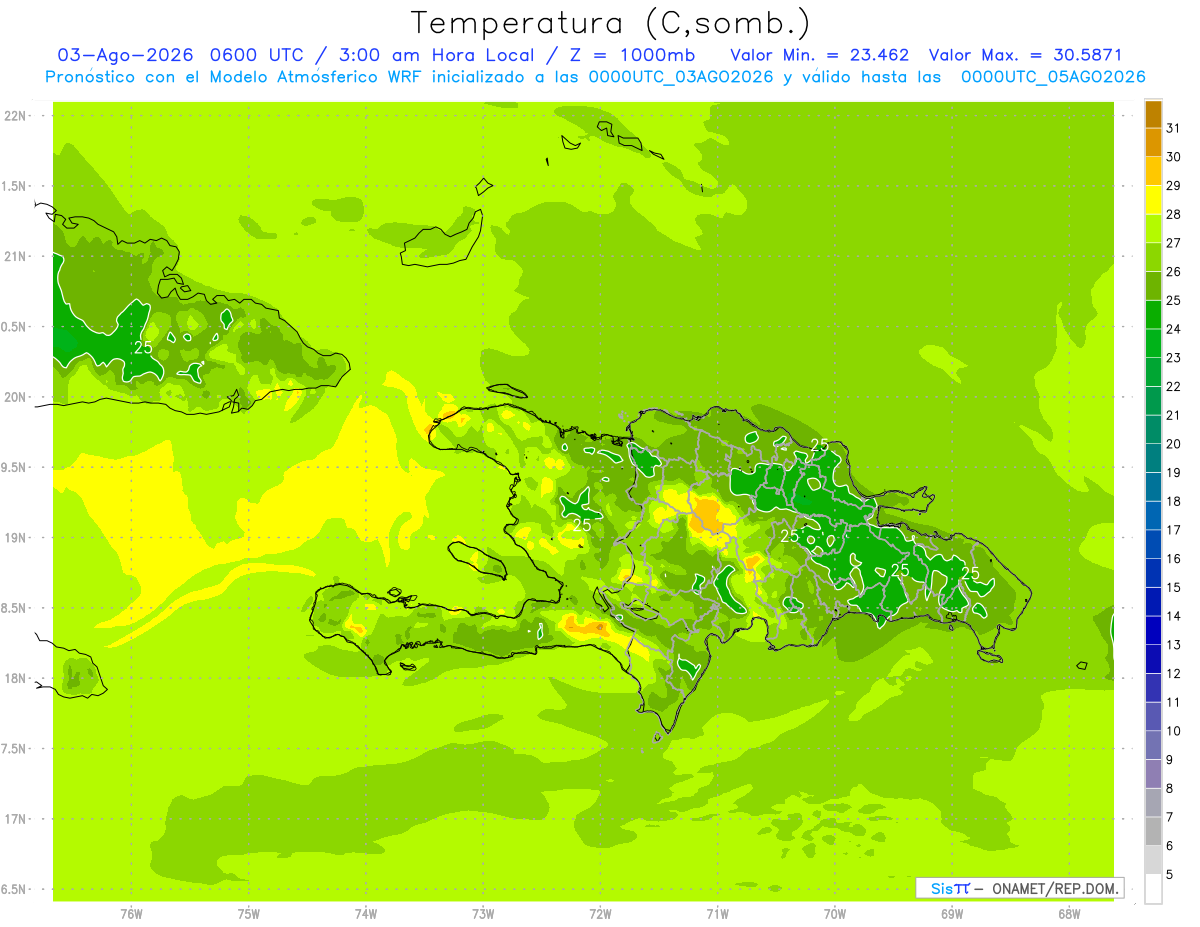This screenshot has width=1200, height=927.
Task: Click the '22N' latitude axis label
Action: (x=14, y=116)
